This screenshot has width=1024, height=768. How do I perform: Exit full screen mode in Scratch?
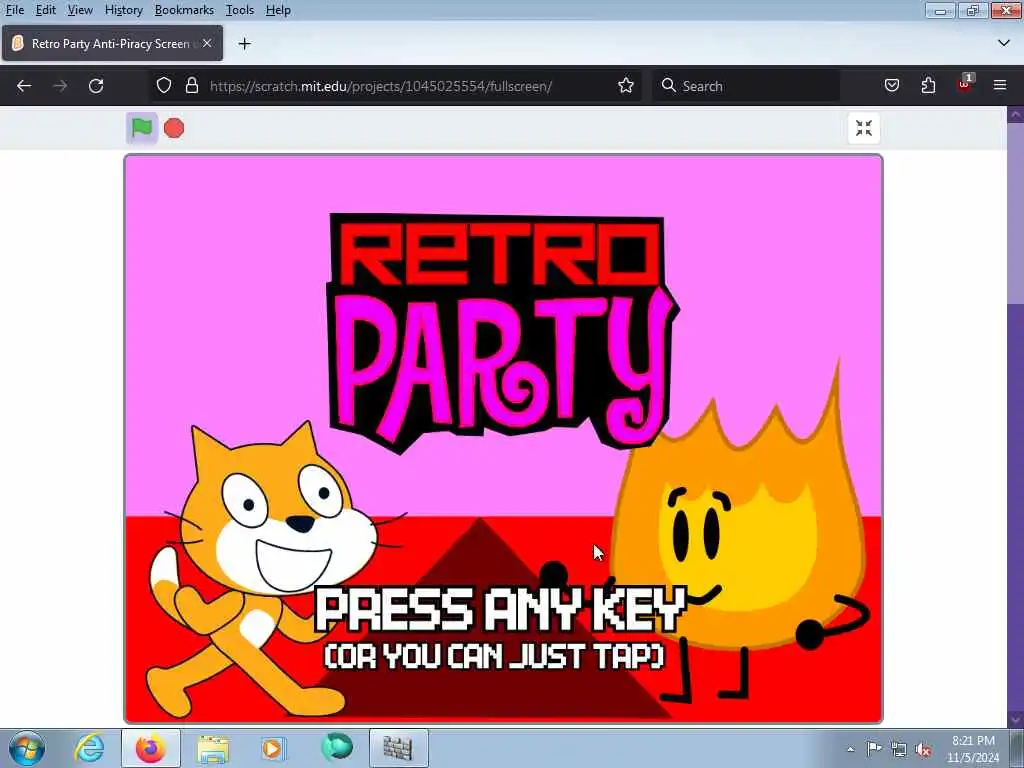coord(863,128)
